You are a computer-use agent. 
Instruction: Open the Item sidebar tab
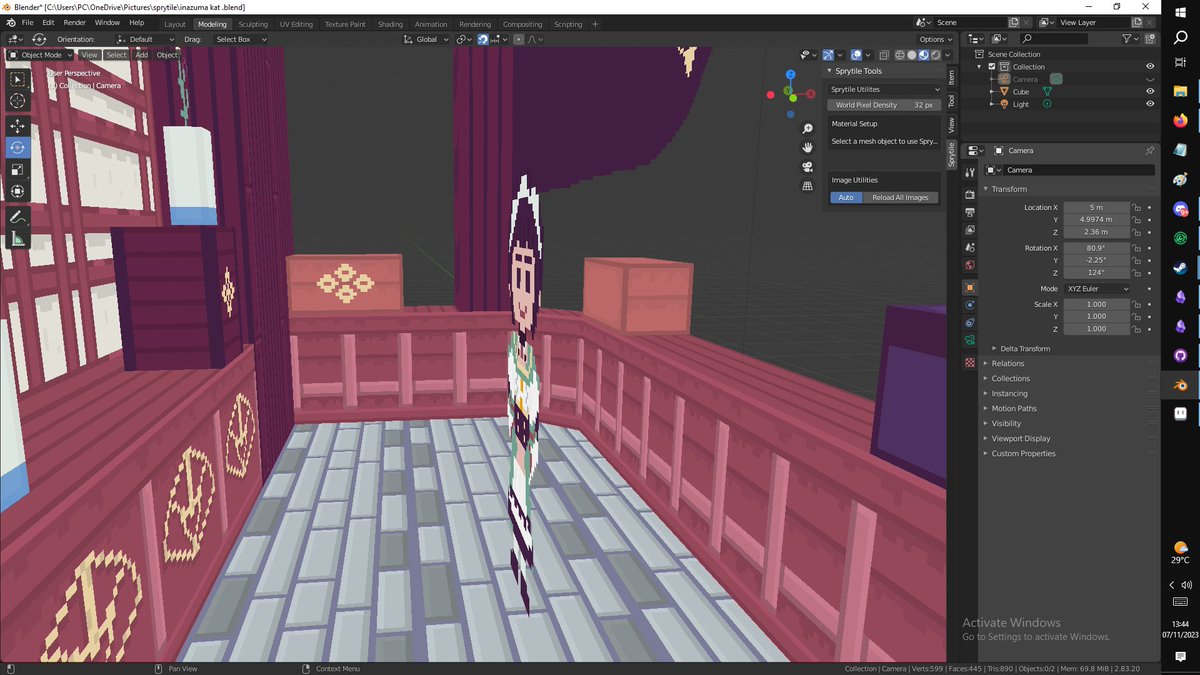[x=951, y=77]
